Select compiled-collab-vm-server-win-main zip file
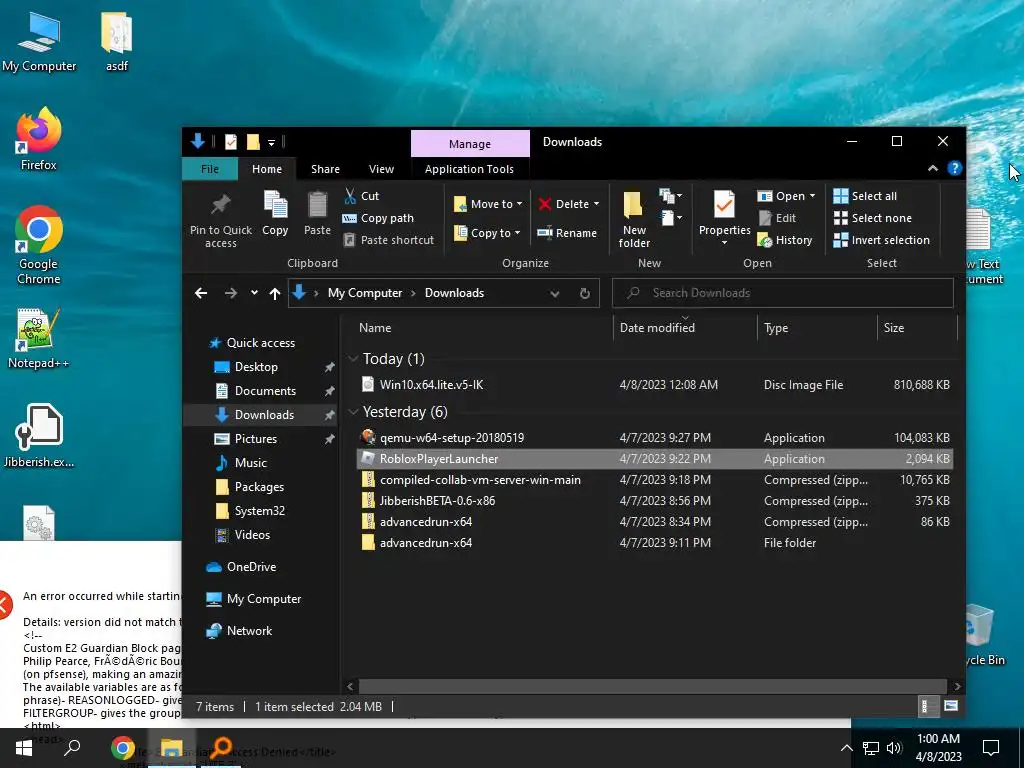 [x=655, y=479]
